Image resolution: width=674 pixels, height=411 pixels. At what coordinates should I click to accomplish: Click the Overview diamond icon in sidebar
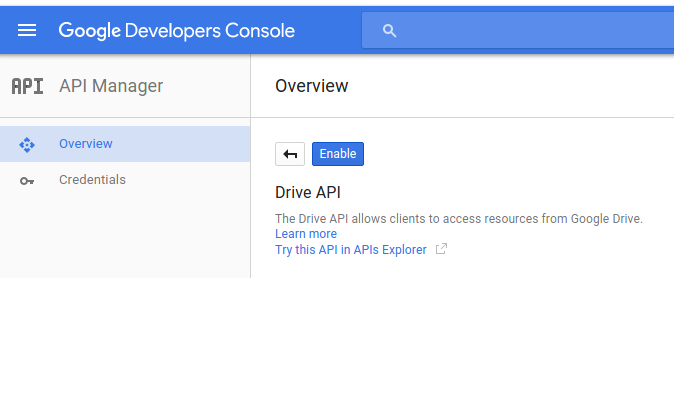tap(27, 144)
